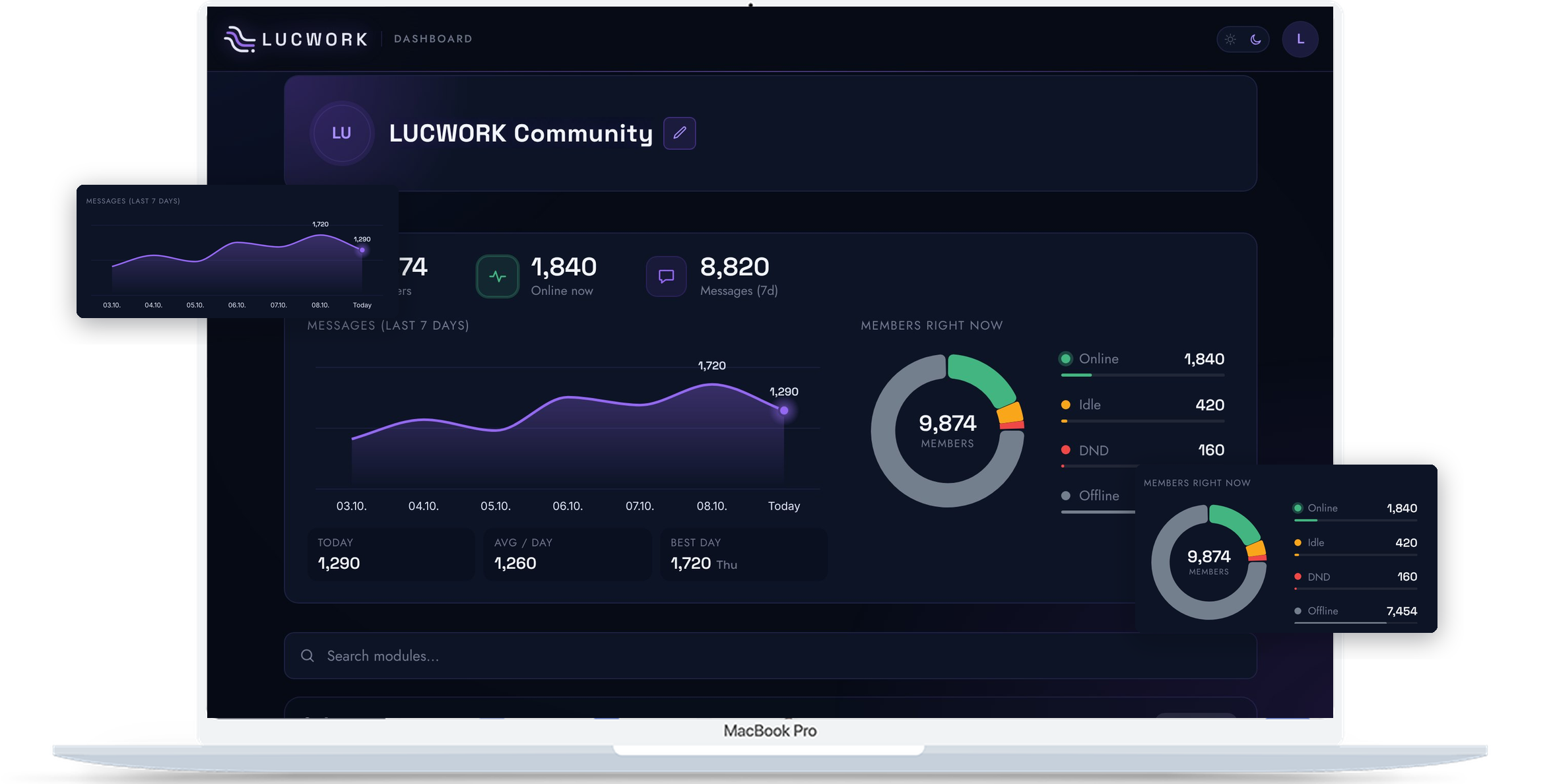Focus the Search modules input field
The height and width of the screenshot is (784, 1551).
[770, 656]
